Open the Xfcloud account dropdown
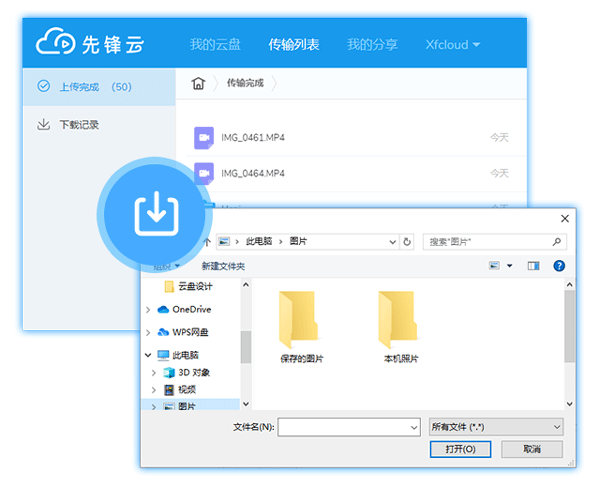600x488 pixels. click(452, 45)
